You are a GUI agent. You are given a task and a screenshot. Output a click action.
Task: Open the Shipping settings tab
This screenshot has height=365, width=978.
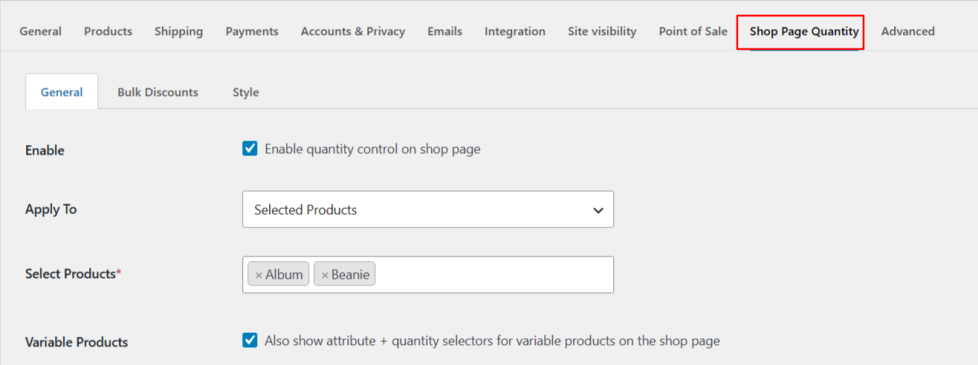pyautogui.click(x=178, y=31)
